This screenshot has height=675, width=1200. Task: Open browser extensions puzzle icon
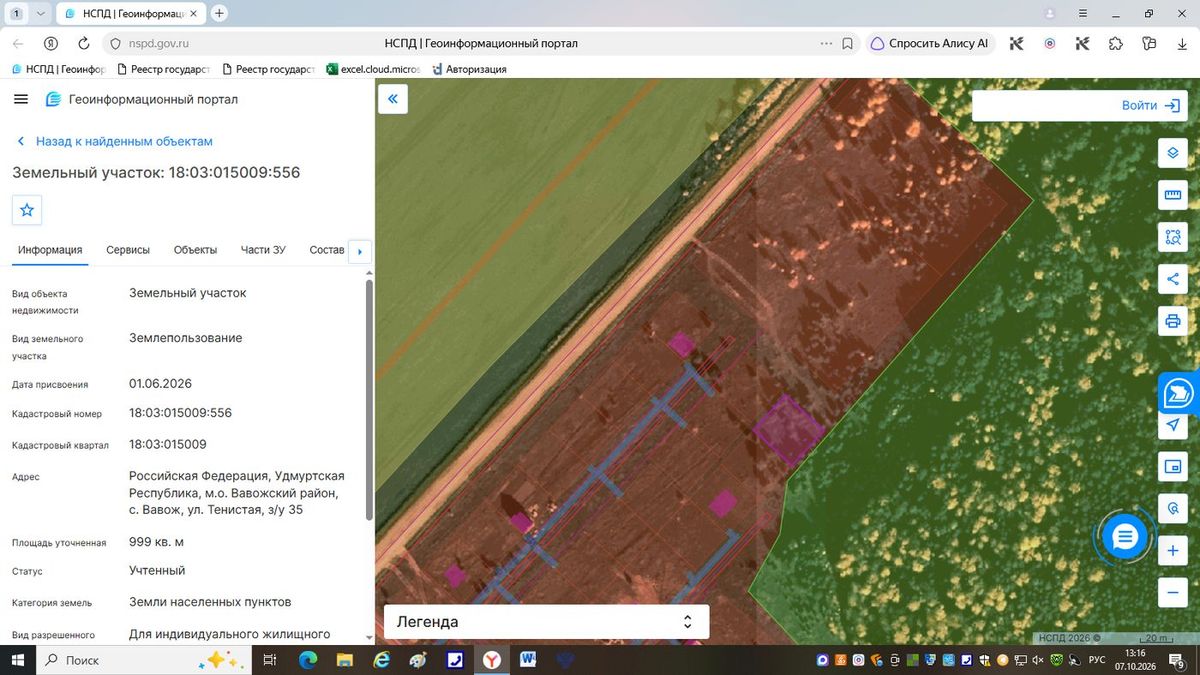pyautogui.click(x=1116, y=44)
